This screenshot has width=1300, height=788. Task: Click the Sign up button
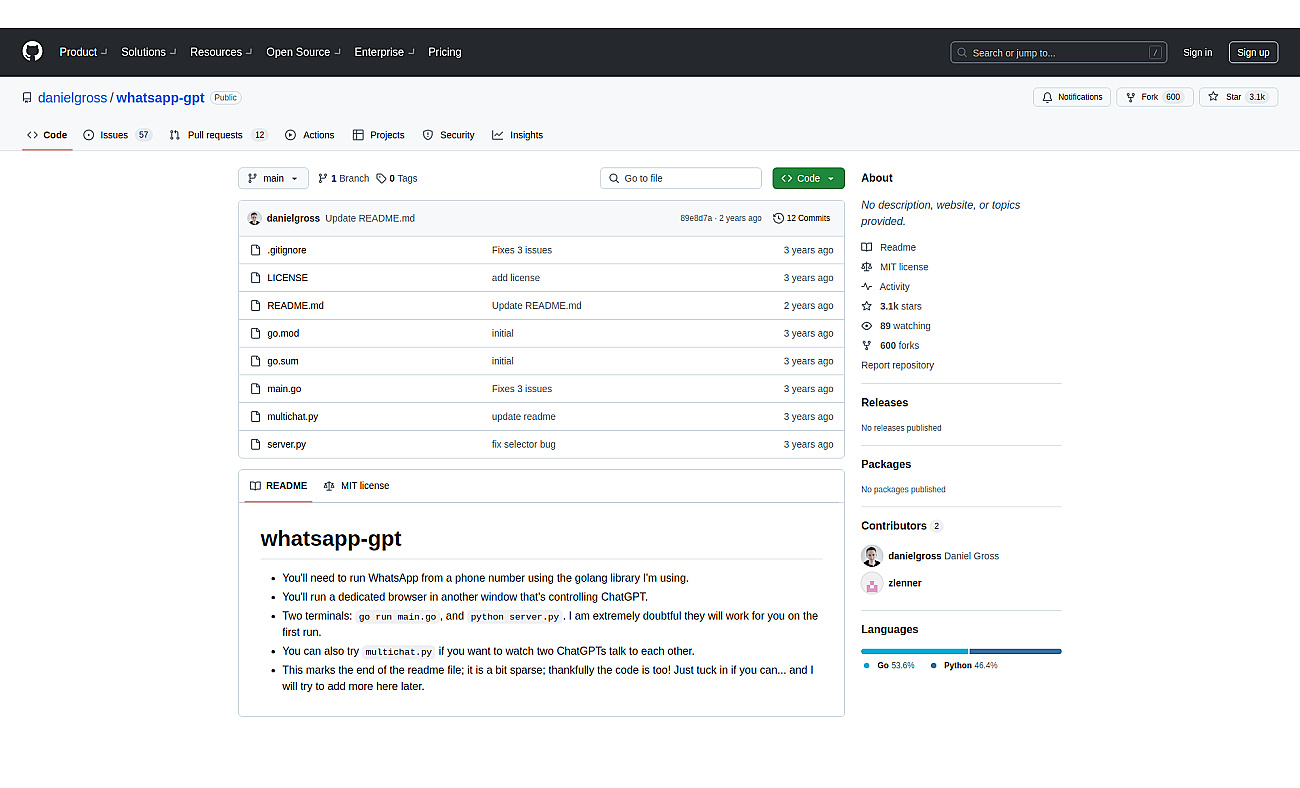[x=1252, y=53]
